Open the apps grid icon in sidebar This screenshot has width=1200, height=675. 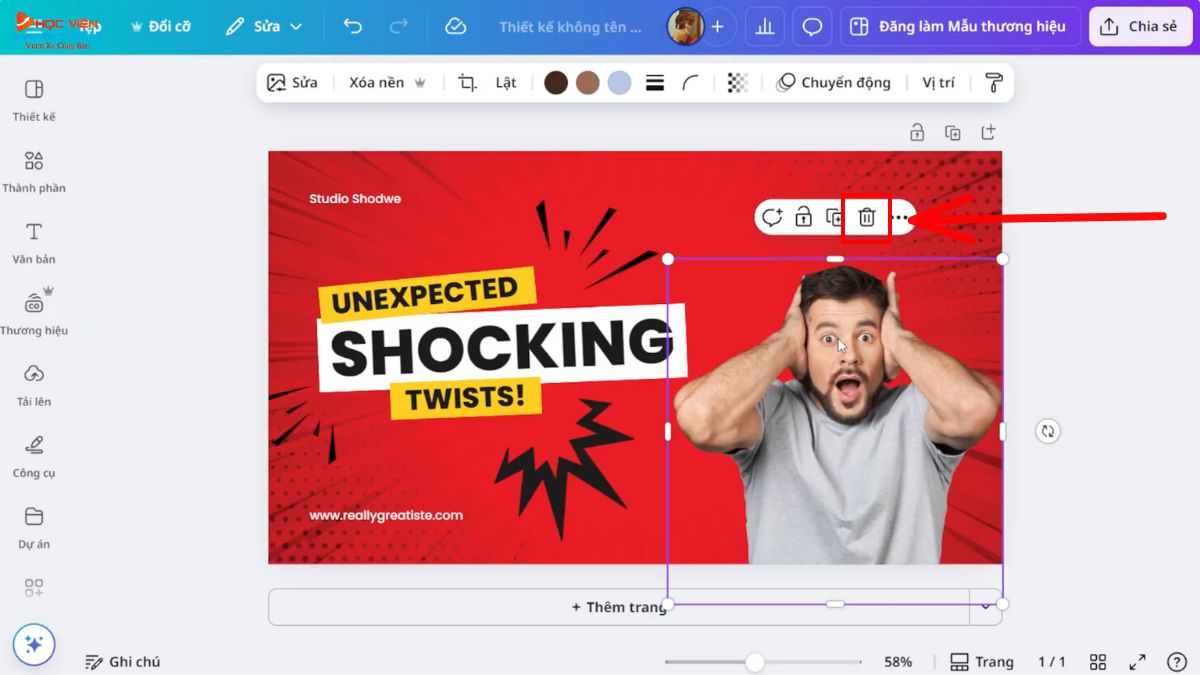(34, 588)
